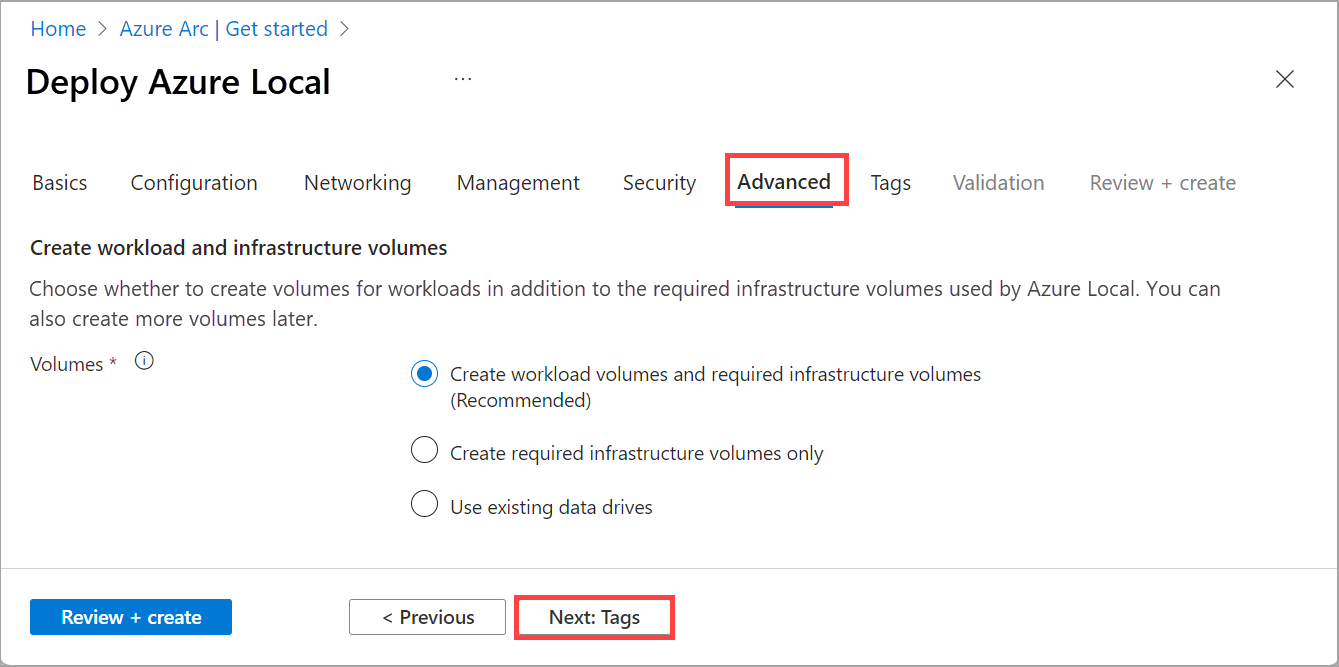Navigate to Home breadcrumb link

point(58,29)
